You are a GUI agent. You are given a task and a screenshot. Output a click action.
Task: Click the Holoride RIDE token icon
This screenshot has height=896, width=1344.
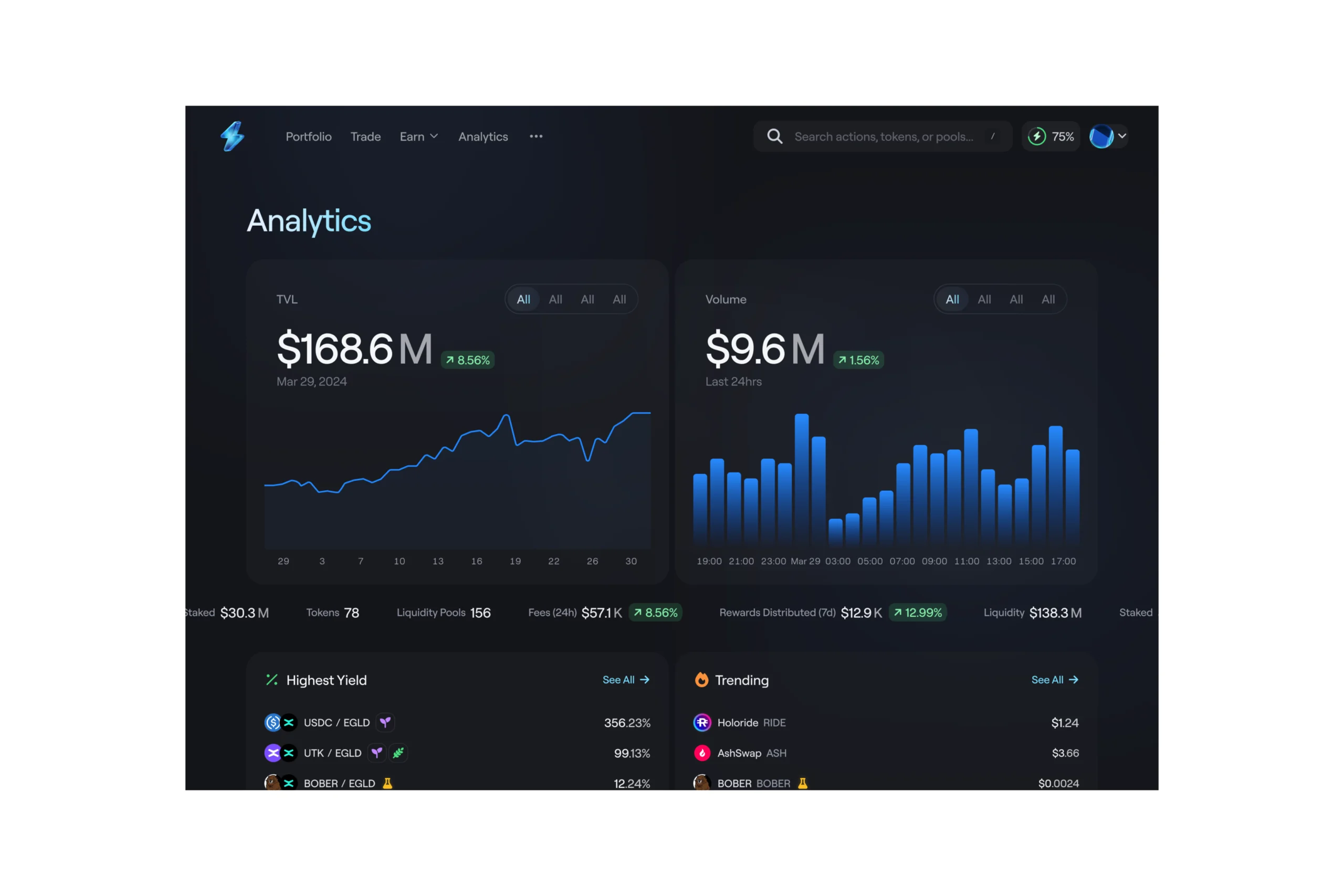coord(702,722)
